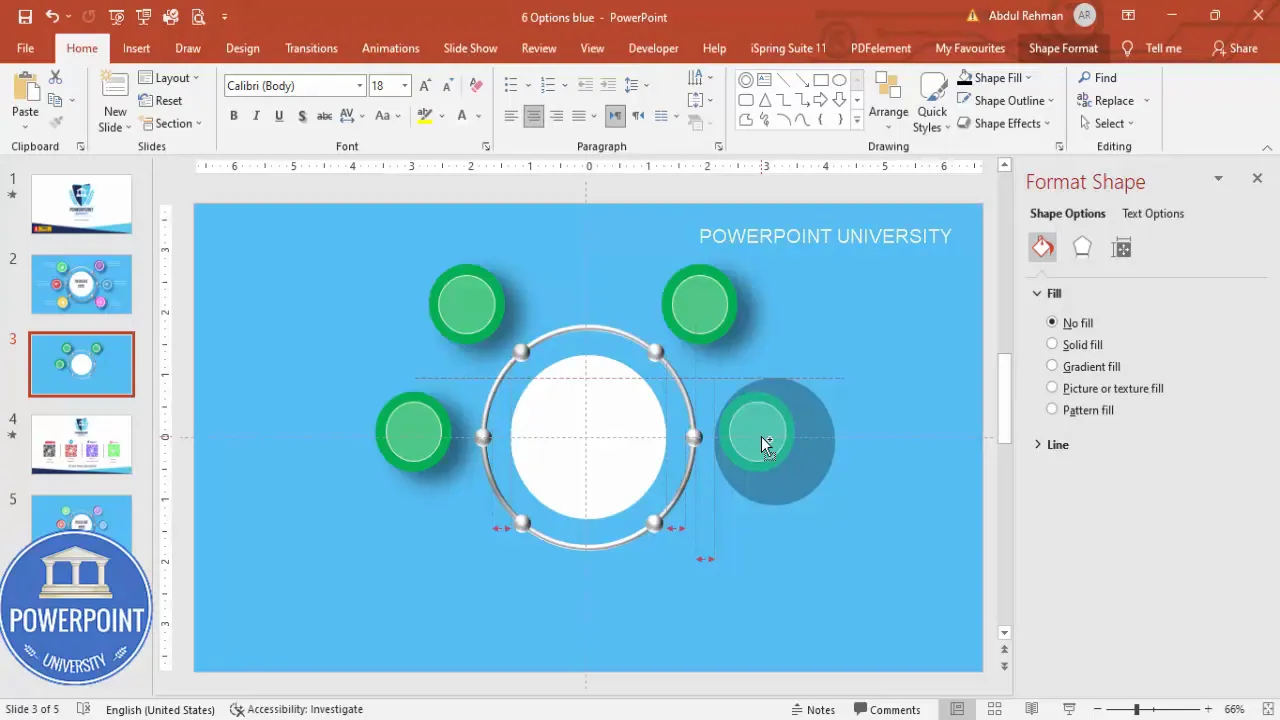Open the Shape Outline dropdown
1280x720 pixels.
point(1005,100)
